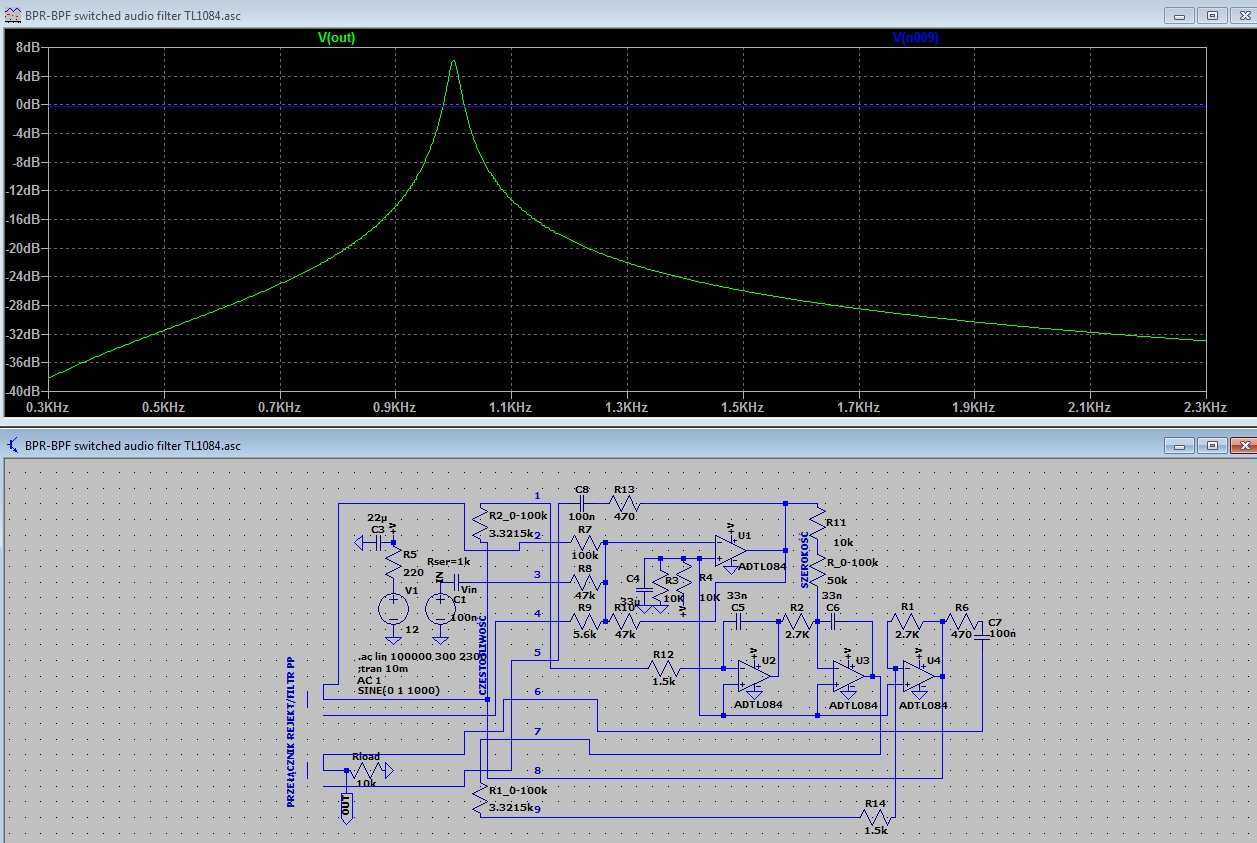Image resolution: width=1257 pixels, height=843 pixels.
Task: Select op-amp U2 symbol in schematic
Action: click(752, 676)
